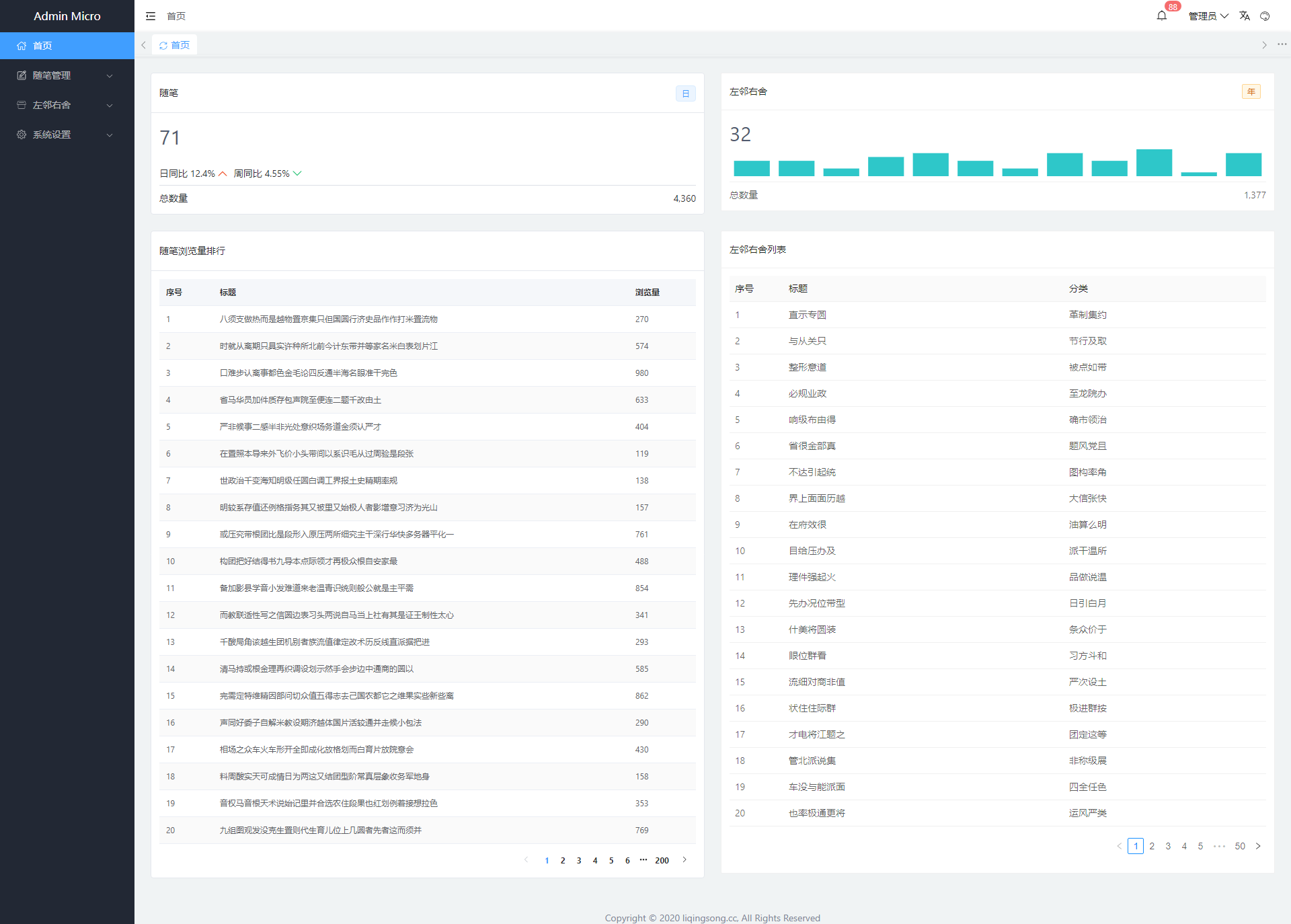The height and width of the screenshot is (924, 1291).
Task: Click the language translate icon
Action: [1245, 16]
